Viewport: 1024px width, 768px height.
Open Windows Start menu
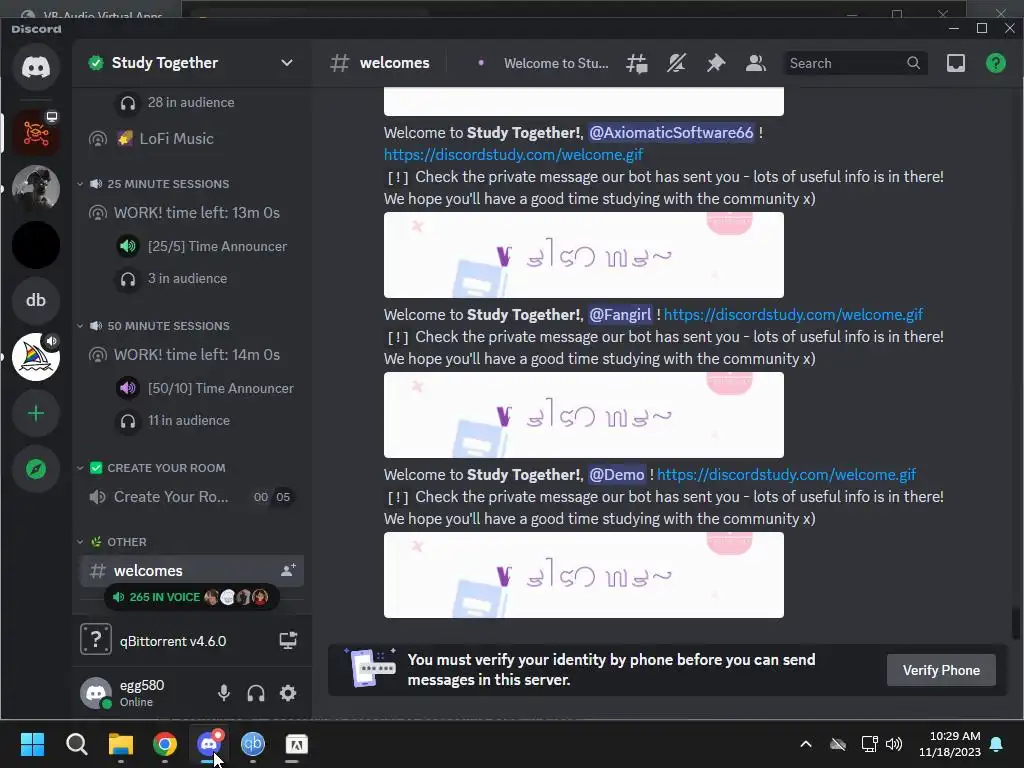[x=32, y=744]
